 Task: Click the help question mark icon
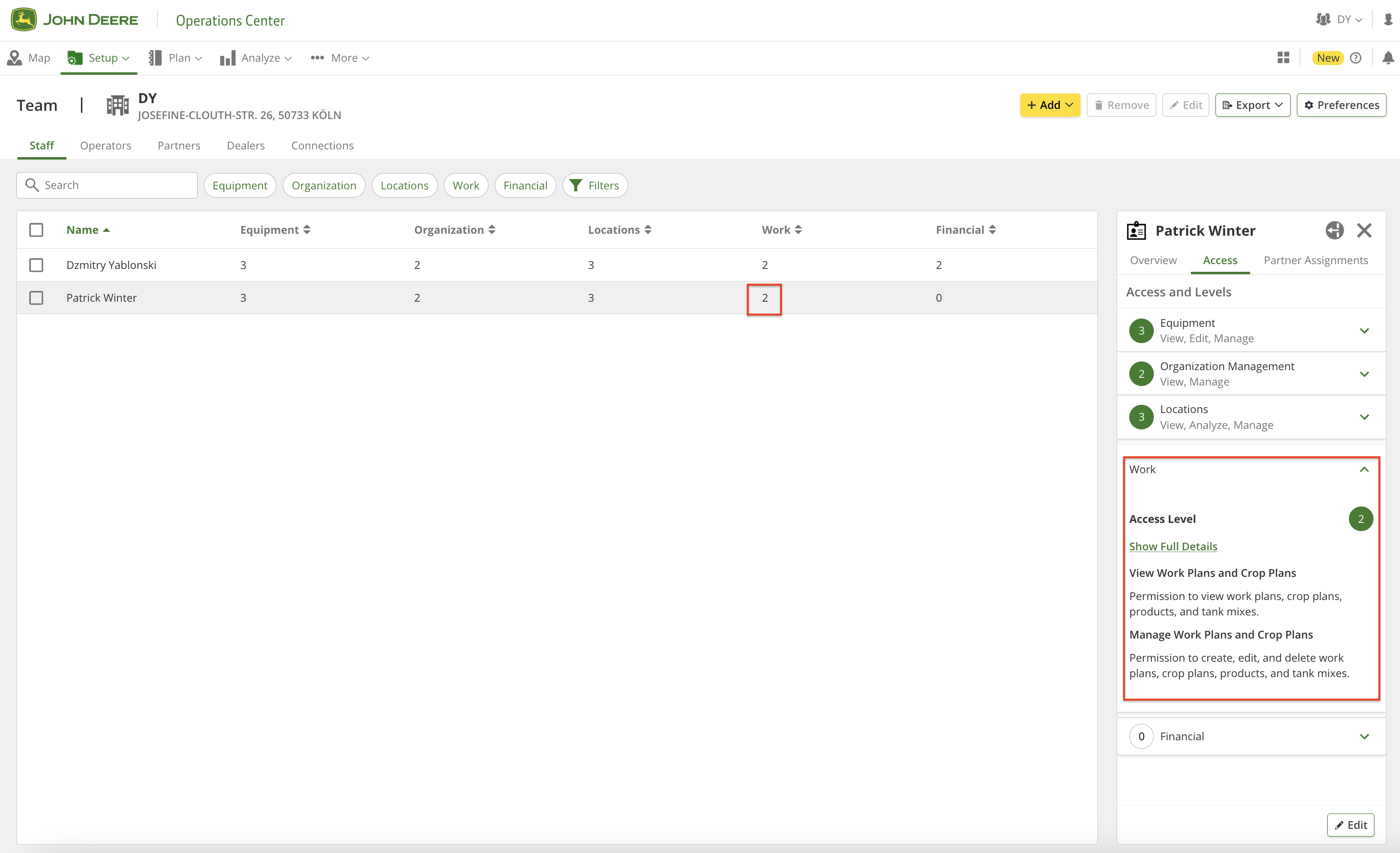tap(1356, 58)
